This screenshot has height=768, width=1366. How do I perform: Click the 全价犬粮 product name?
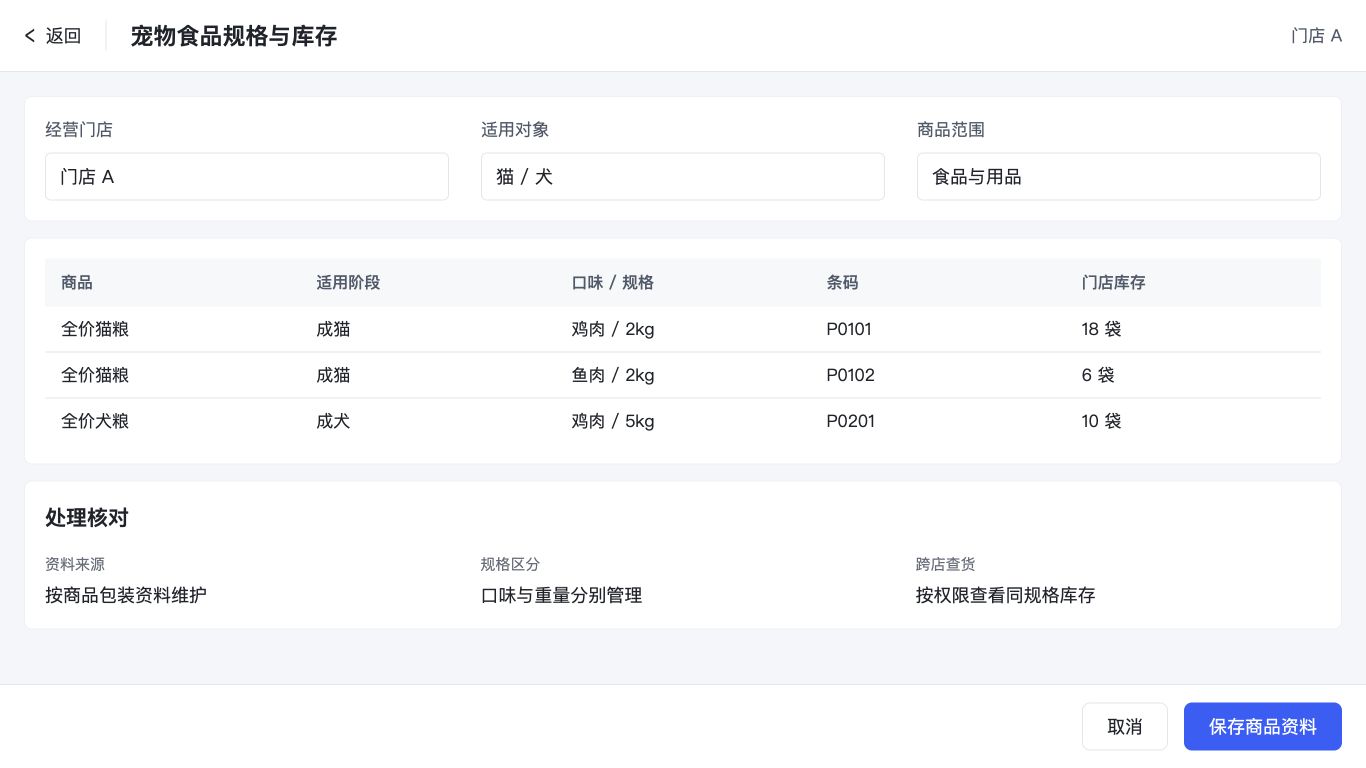click(x=95, y=421)
